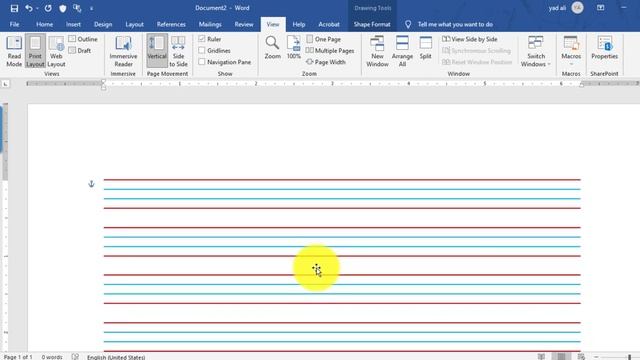Switch to the Insert tab
The height and width of the screenshot is (360, 640).
(73, 24)
